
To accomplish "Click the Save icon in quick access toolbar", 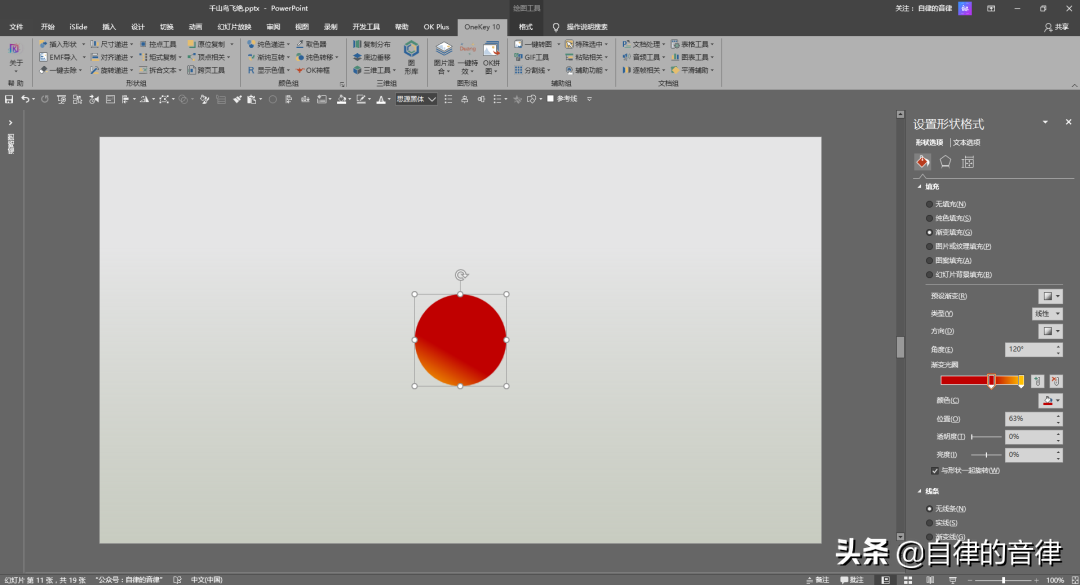I will point(9,99).
